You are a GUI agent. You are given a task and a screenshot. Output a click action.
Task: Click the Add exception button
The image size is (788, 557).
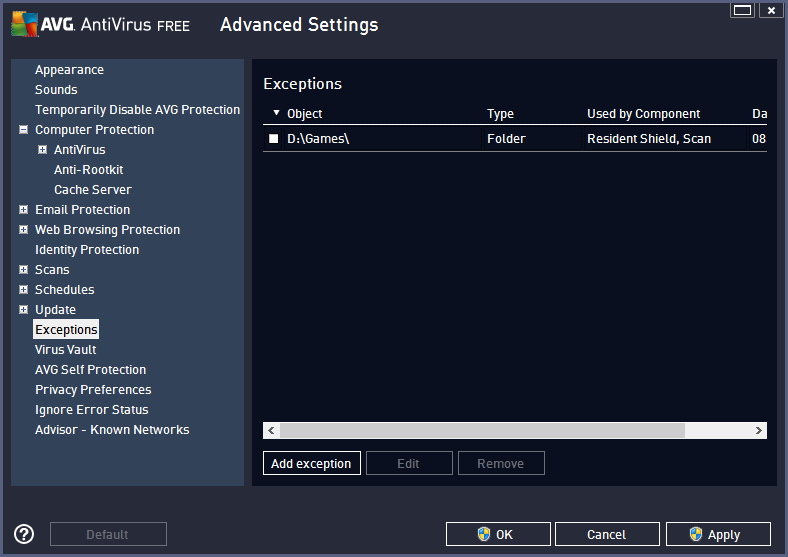(312, 463)
